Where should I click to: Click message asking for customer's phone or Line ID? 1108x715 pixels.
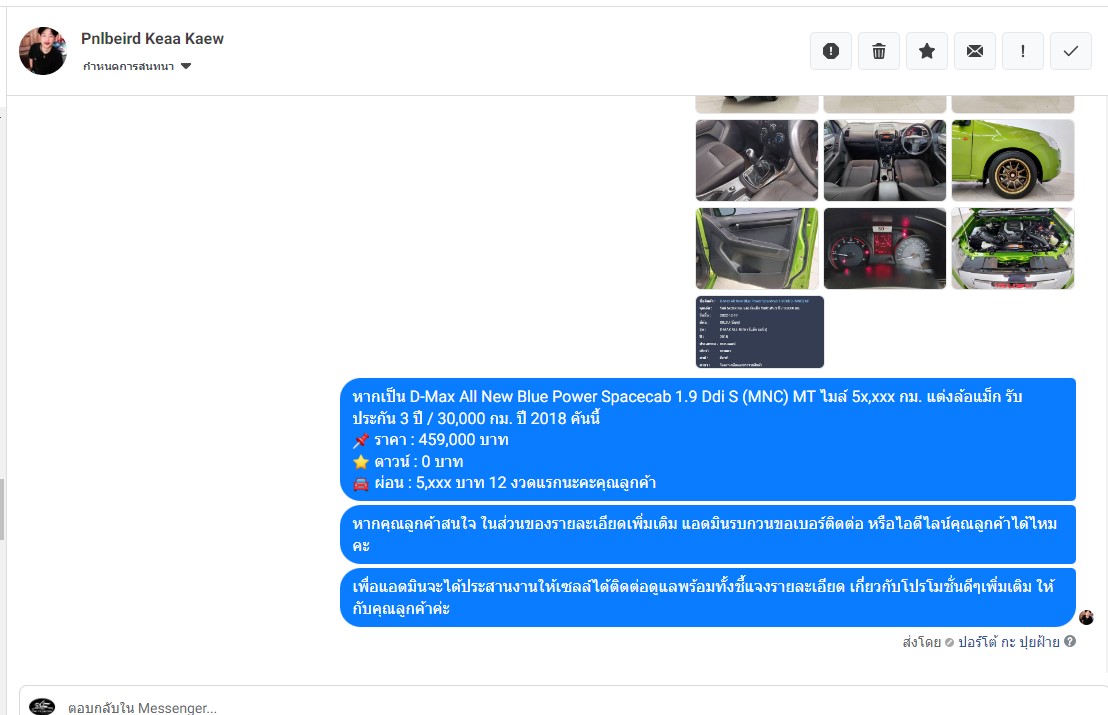click(x=708, y=535)
